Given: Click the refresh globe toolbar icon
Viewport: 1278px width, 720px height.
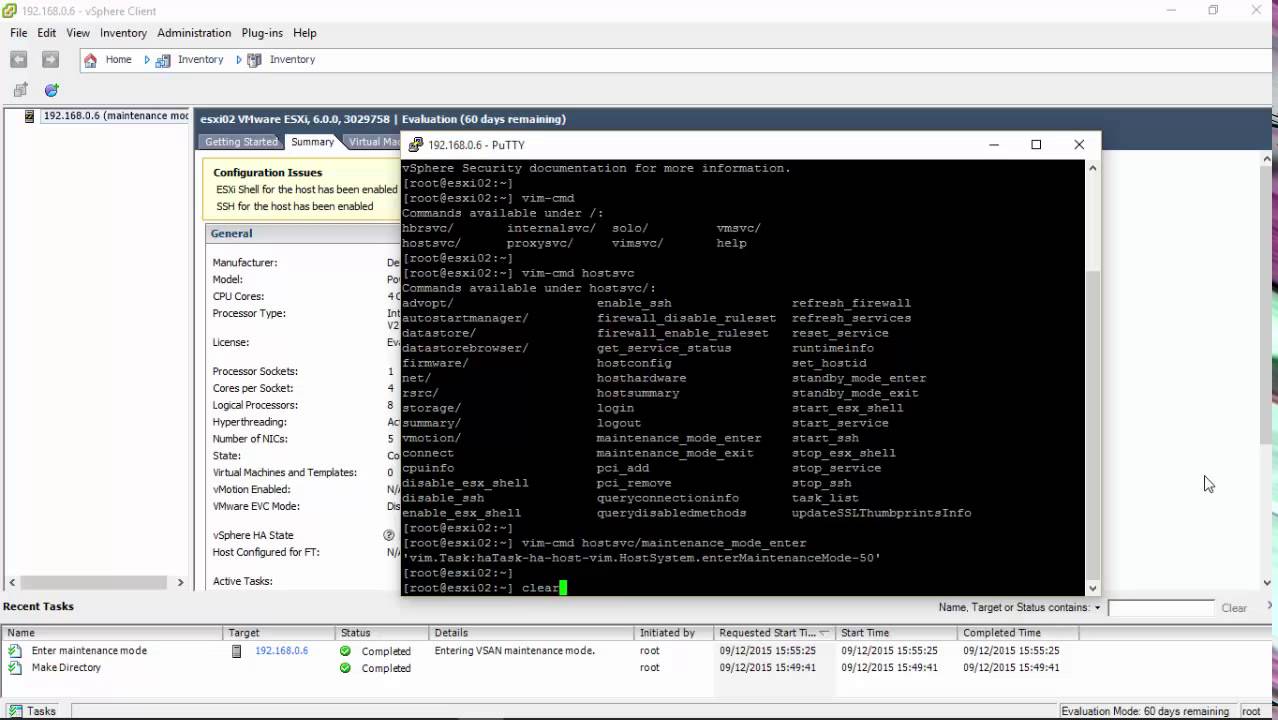Looking at the screenshot, I should click(52, 90).
